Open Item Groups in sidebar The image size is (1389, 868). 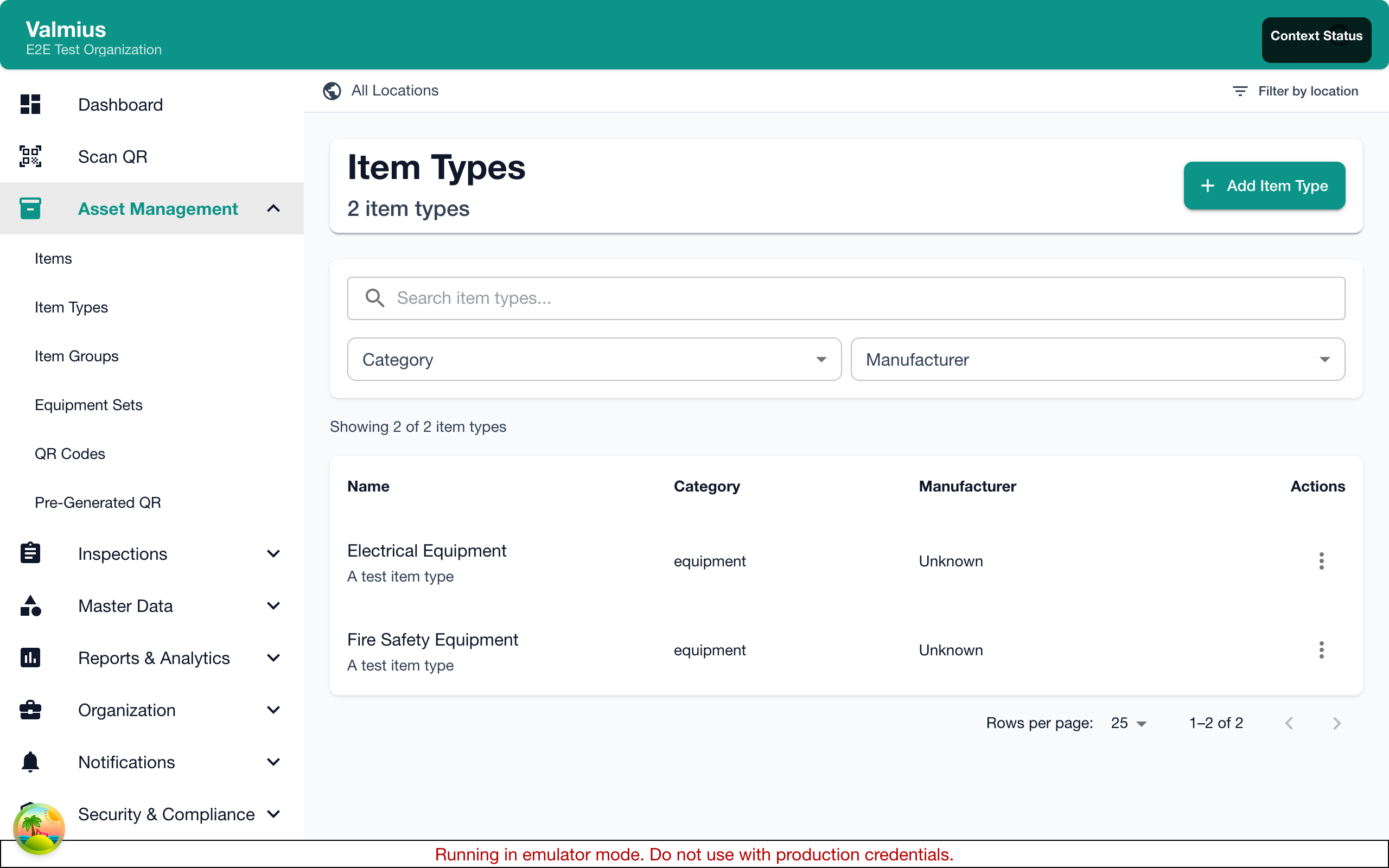tap(77, 356)
